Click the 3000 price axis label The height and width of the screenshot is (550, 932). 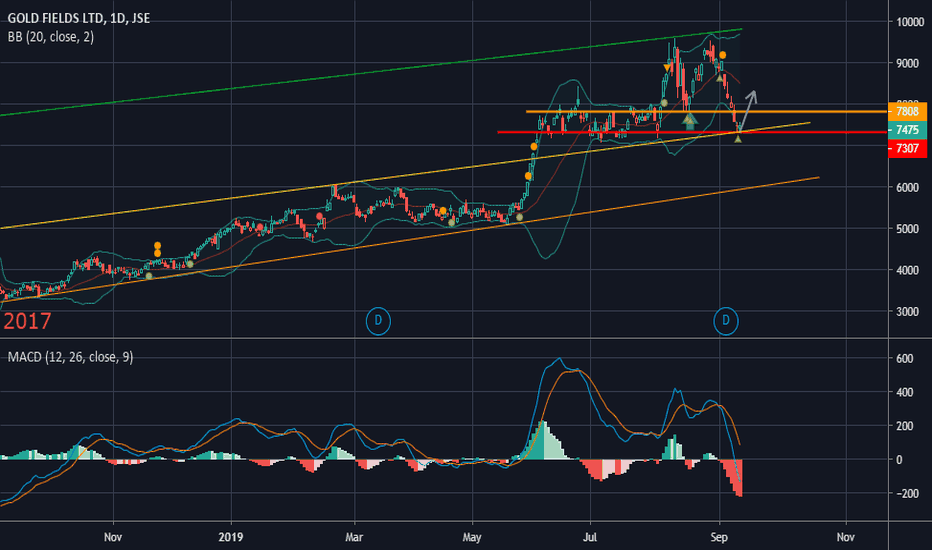point(908,312)
